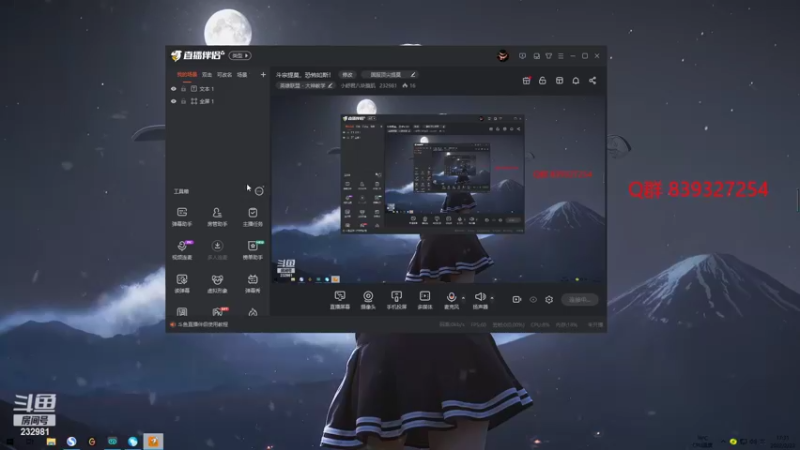Toggle the 麦克风 microphone
Screen dimensions: 800x450
point(451,300)
